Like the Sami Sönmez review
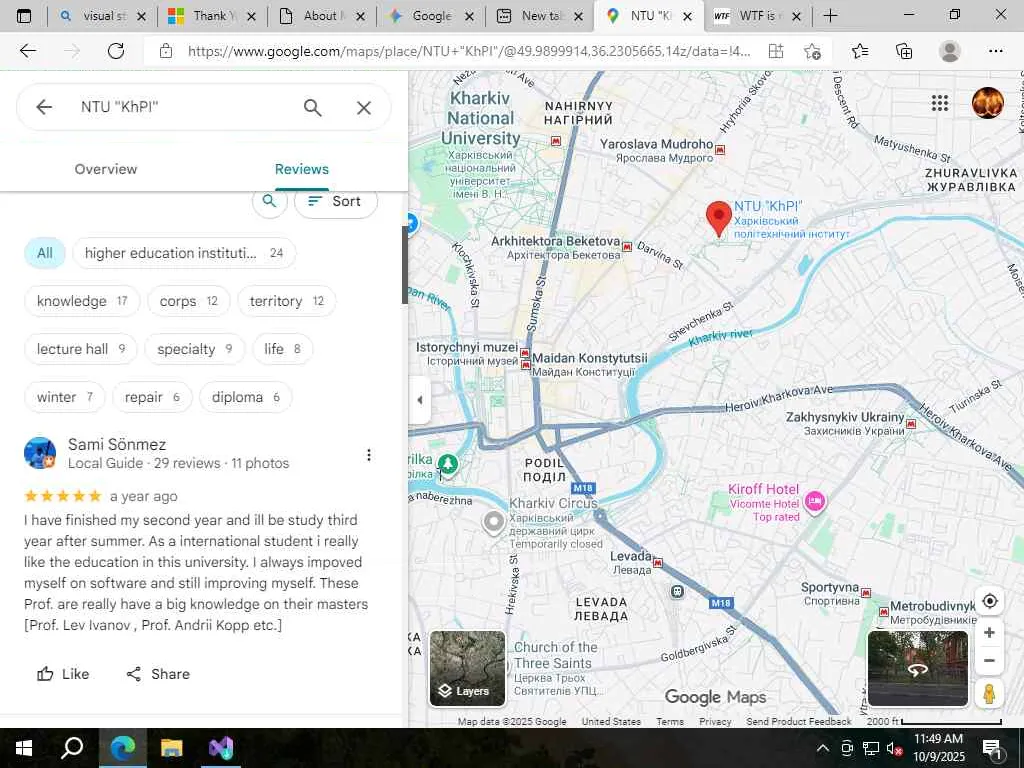 click(x=63, y=674)
